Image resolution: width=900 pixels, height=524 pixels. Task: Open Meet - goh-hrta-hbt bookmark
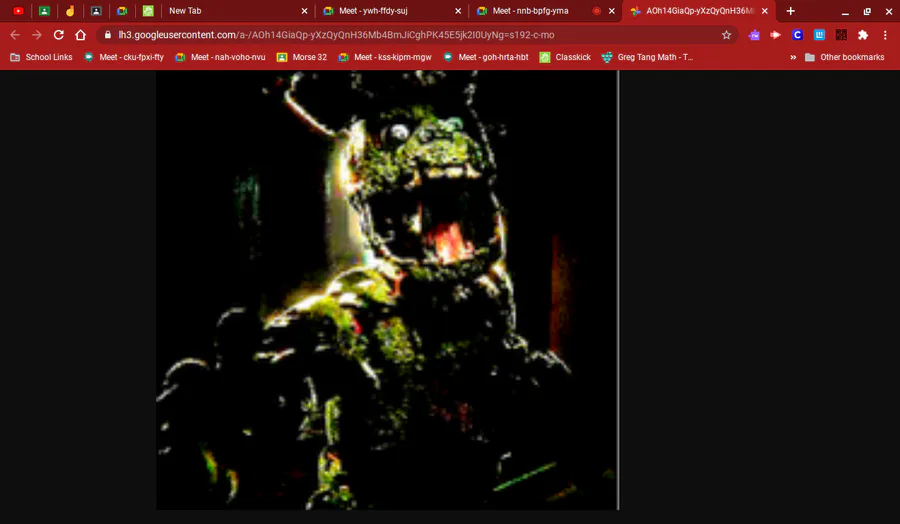pyautogui.click(x=486, y=57)
